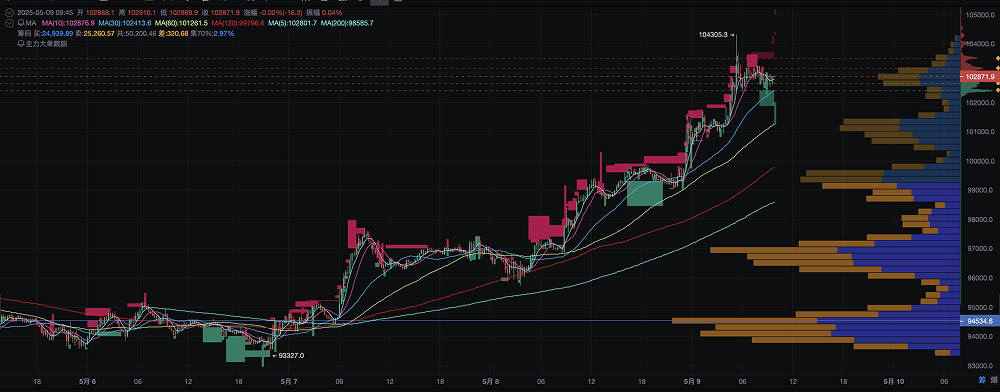Click the bell icon beside MA
This screenshot has width=1000, height=392.
[20, 23]
